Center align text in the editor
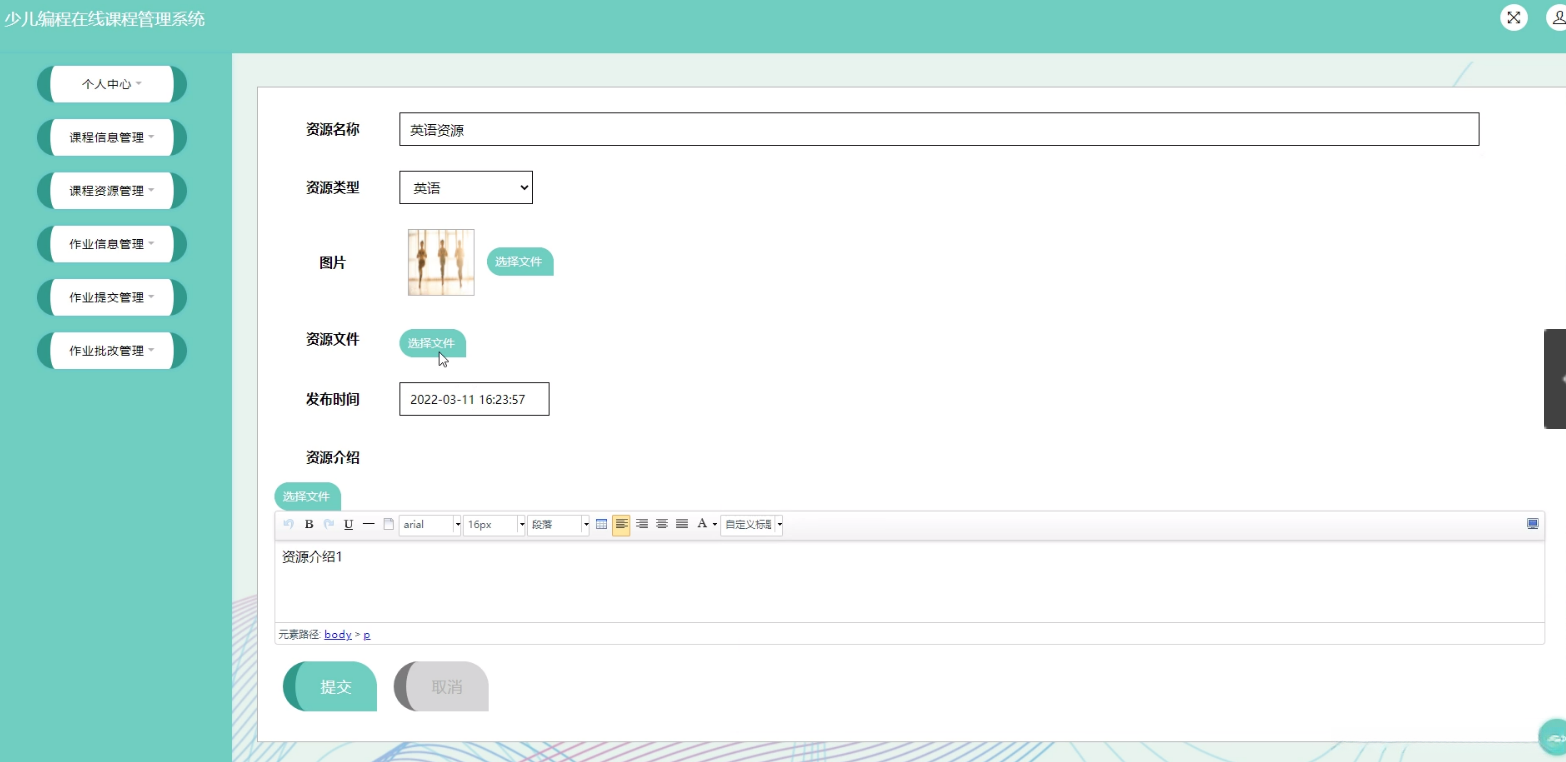 [662, 524]
